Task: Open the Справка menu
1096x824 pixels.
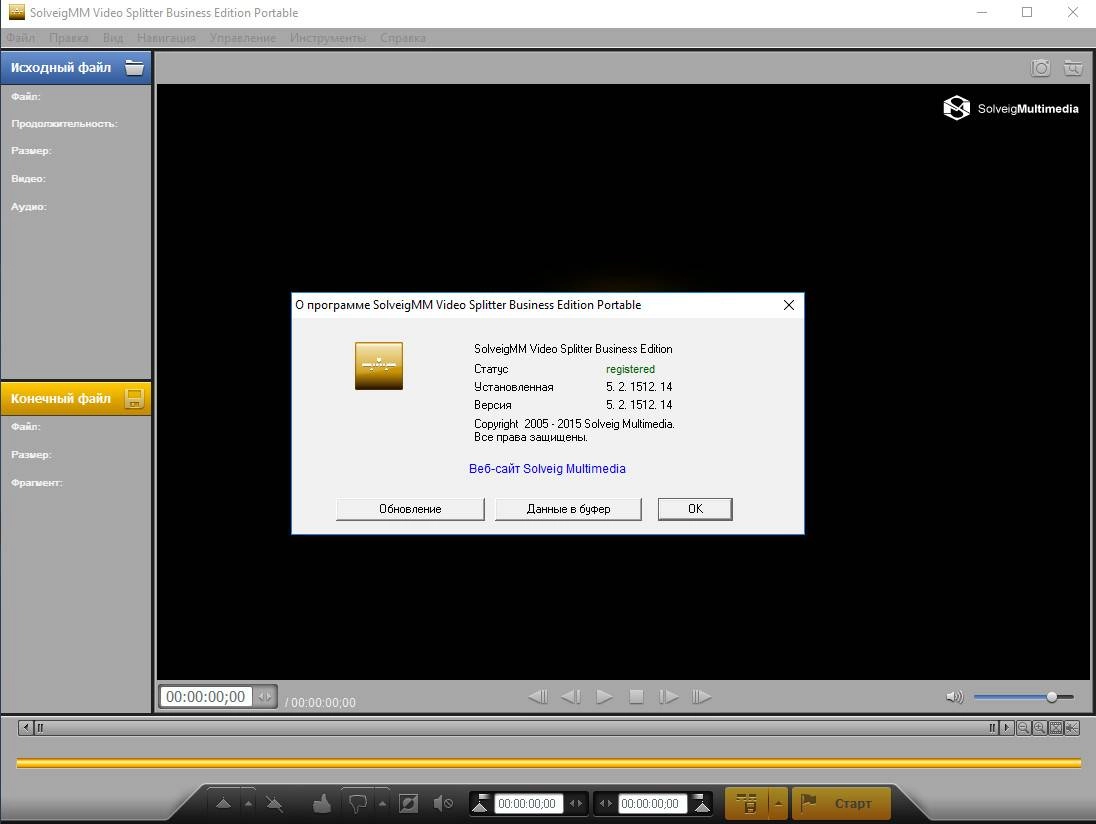Action: tap(403, 38)
